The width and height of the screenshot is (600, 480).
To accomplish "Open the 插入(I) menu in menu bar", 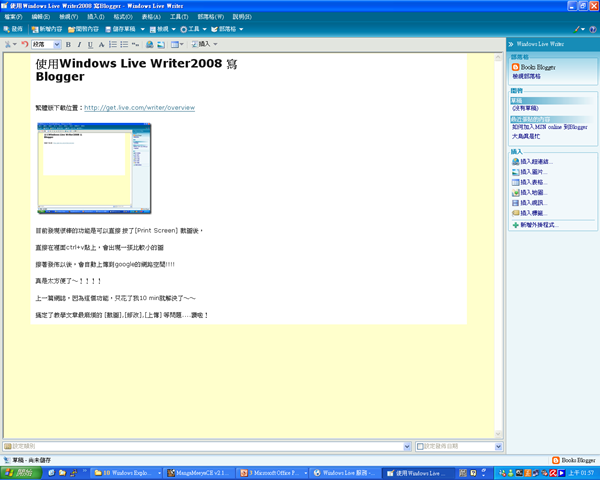I will pyautogui.click(x=96, y=17).
